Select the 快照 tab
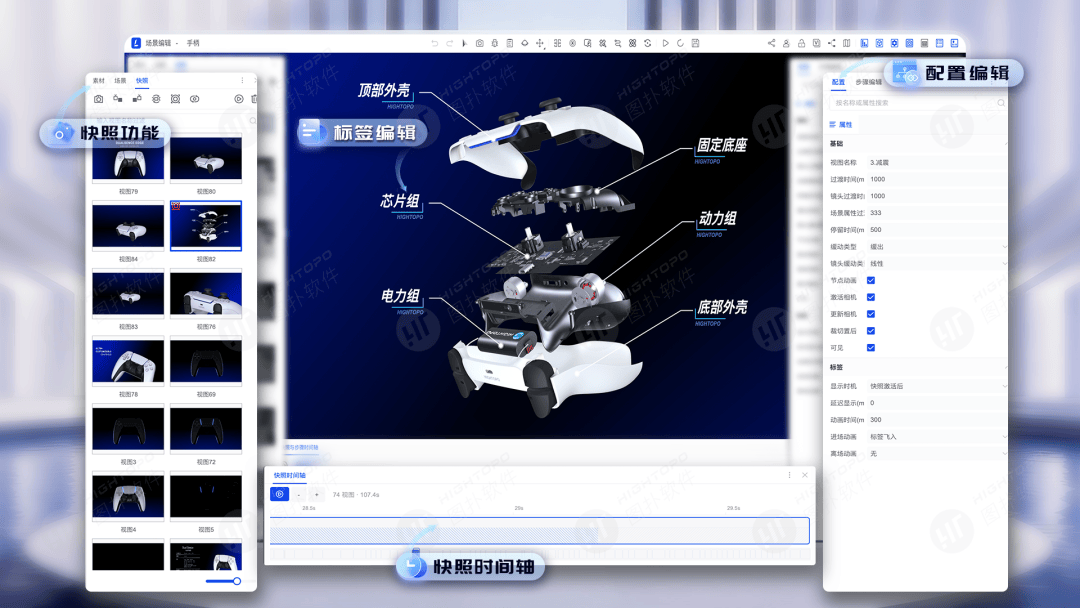Viewport: 1080px width, 608px height. [x=142, y=81]
